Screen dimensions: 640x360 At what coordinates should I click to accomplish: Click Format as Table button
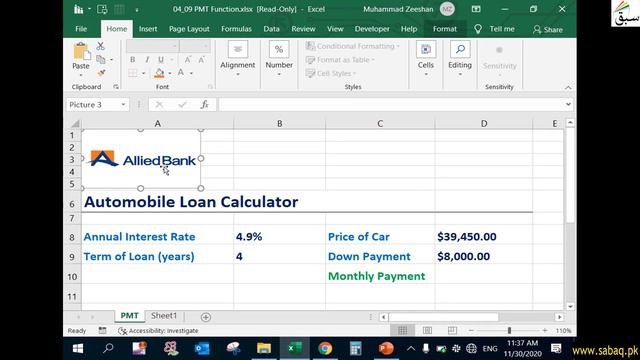(x=340, y=60)
